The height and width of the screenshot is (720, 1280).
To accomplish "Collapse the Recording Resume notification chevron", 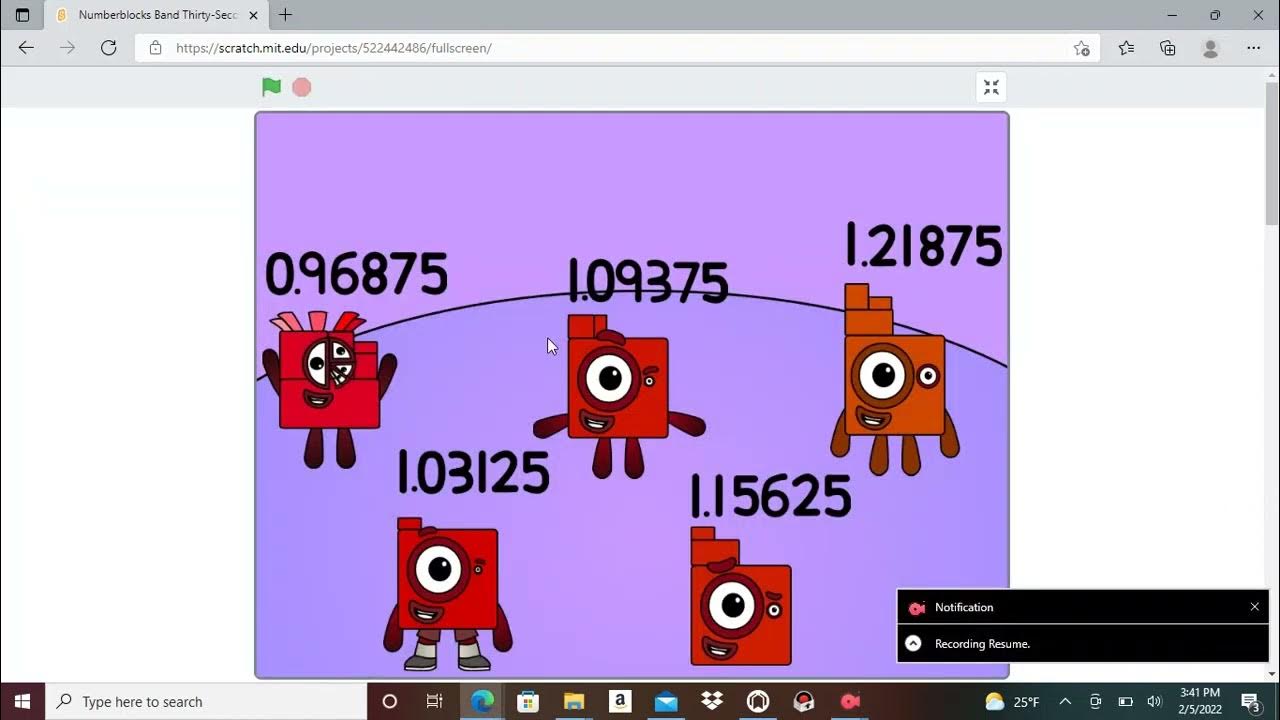I will click(913, 644).
